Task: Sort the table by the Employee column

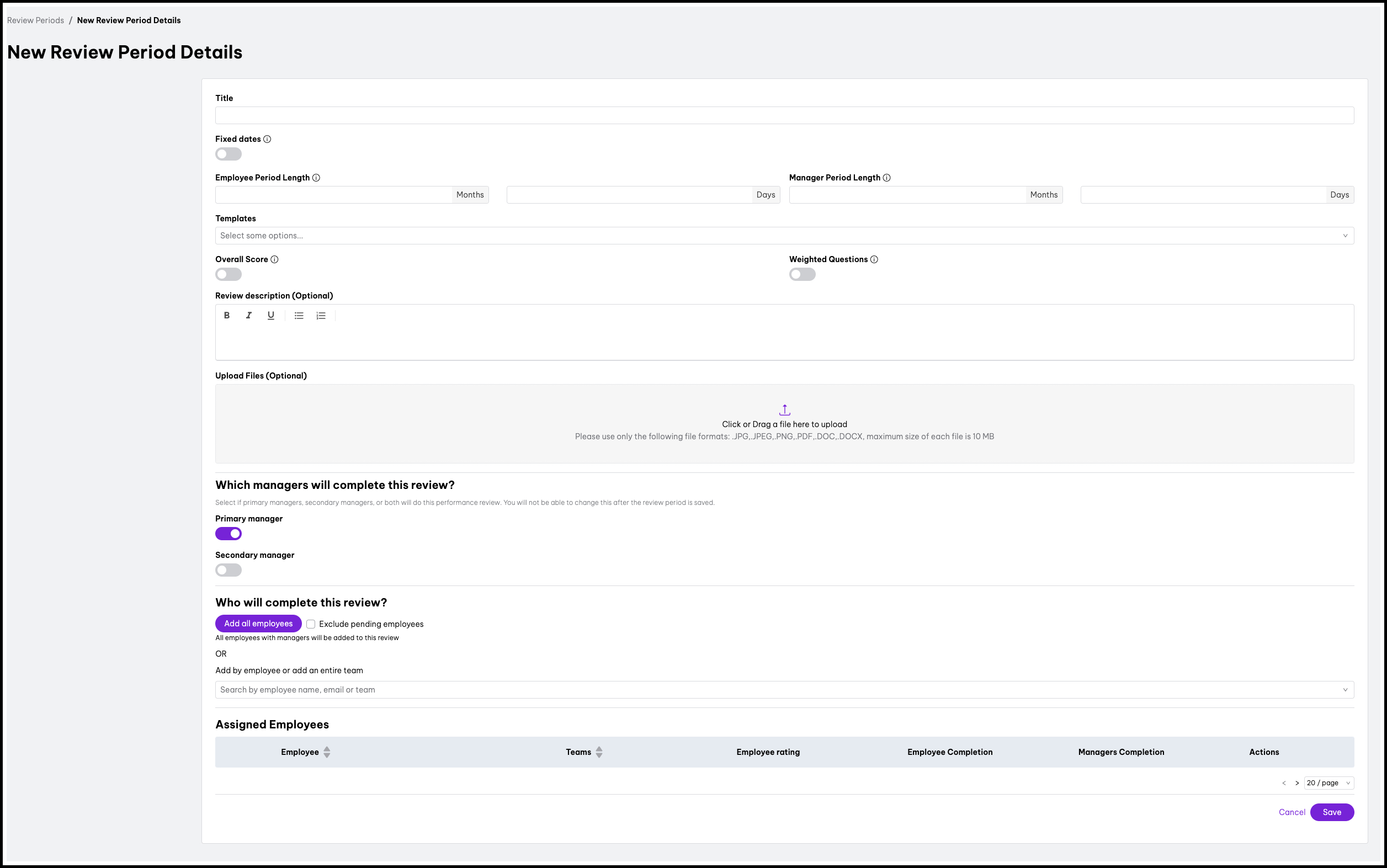Action: click(x=327, y=752)
